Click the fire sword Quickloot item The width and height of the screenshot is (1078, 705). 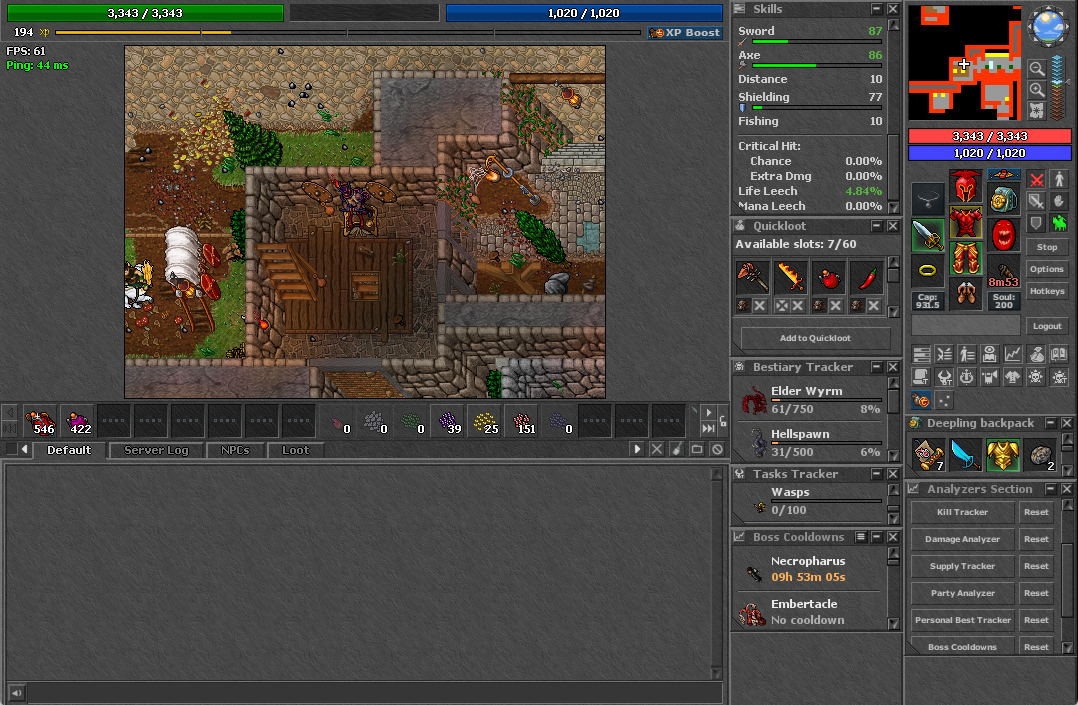pos(790,277)
